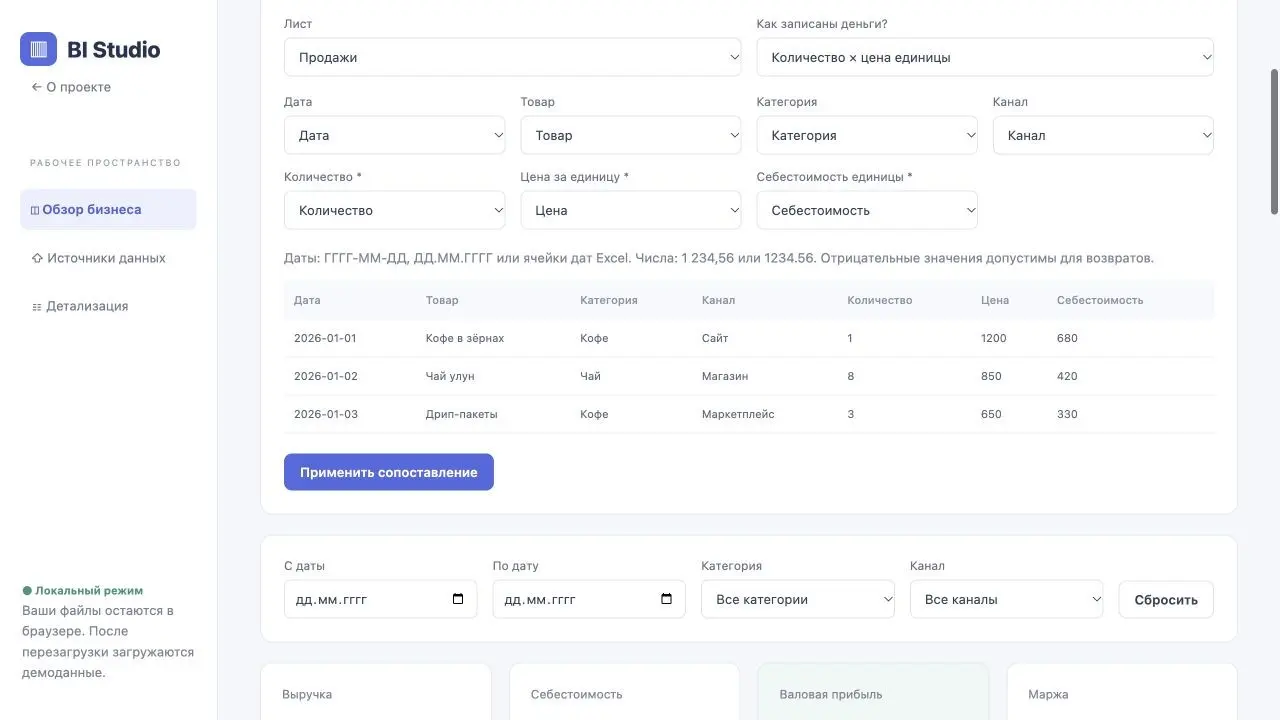Open 'Все каналы' filter dropdown
This screenshot has height=720, width=1280.
(x=1007, y=599)
